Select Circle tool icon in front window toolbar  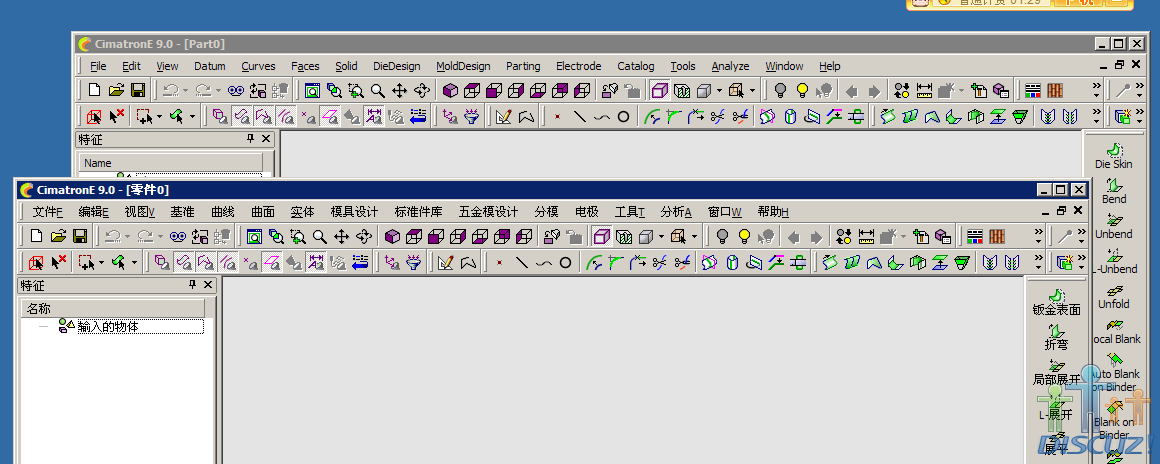pos(565,262)
